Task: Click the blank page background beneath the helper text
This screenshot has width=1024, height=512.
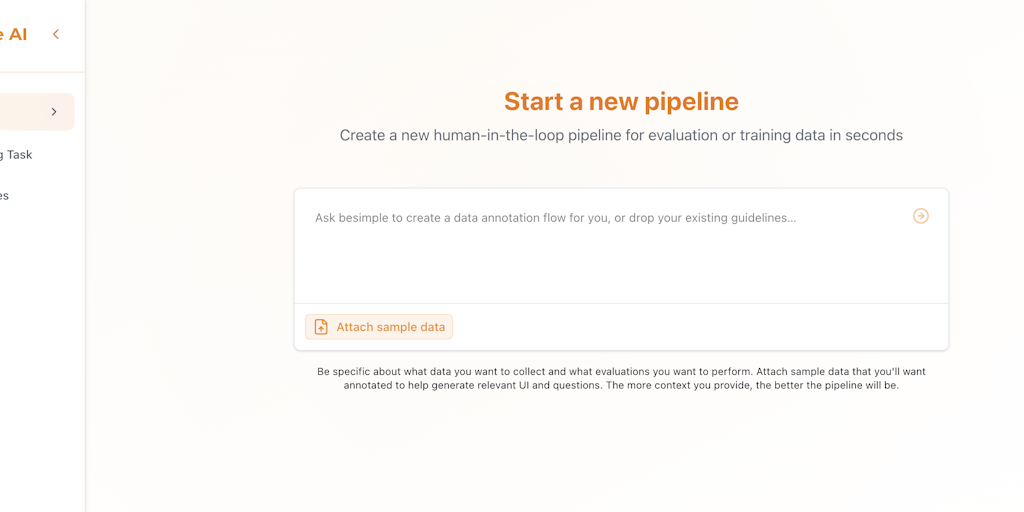Action: (x=621, y=451)
